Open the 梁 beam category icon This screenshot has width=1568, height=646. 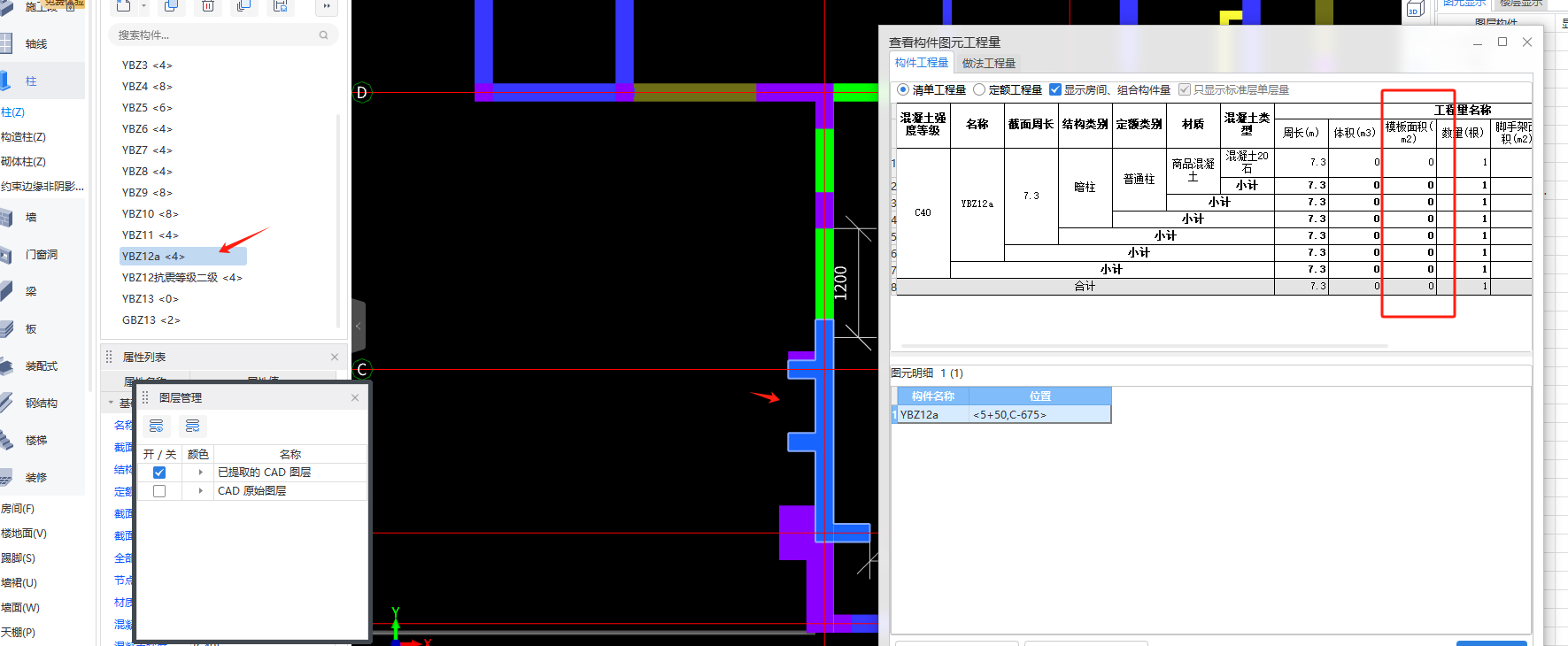[7, 291]
